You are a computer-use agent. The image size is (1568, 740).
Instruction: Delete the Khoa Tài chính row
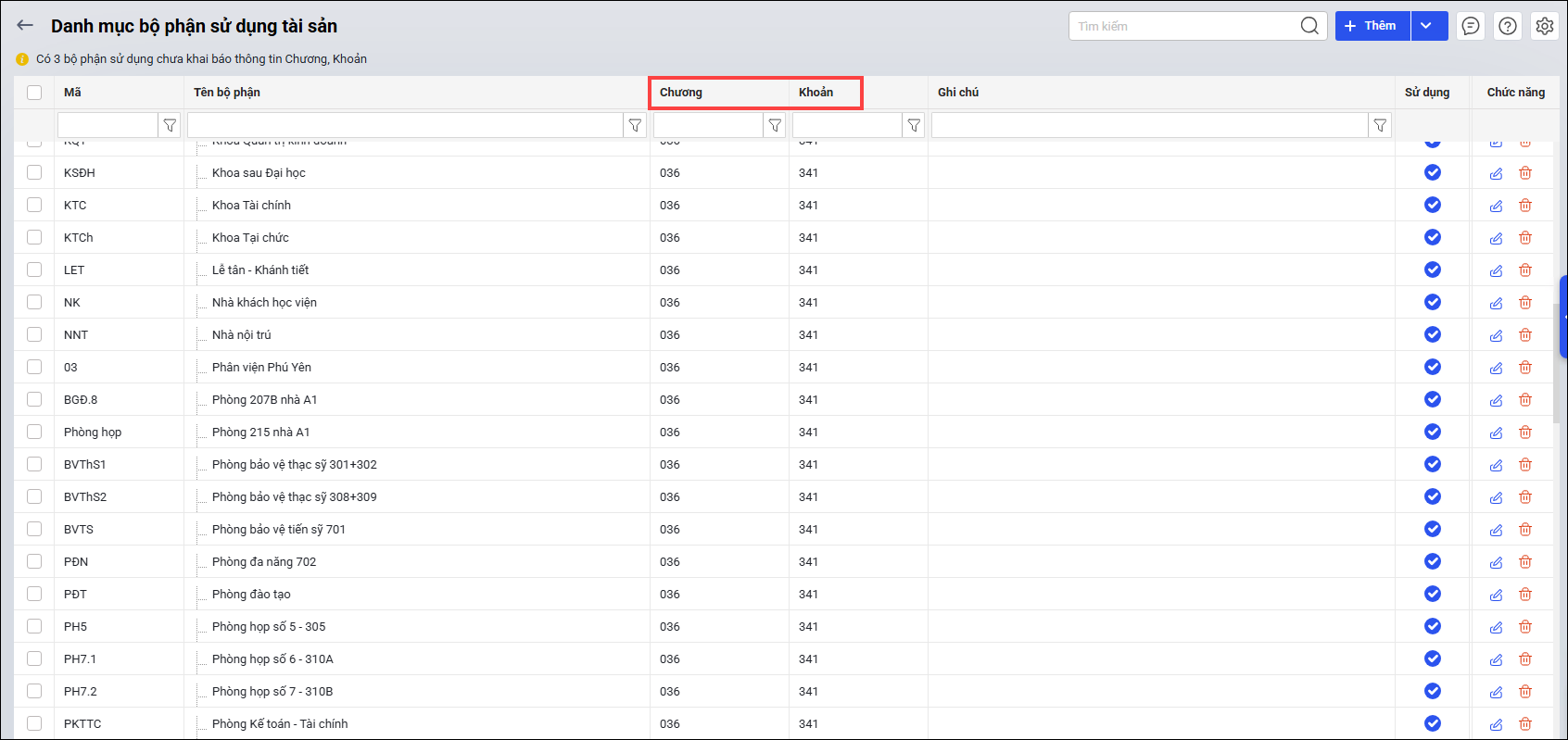pos(1525,206)
